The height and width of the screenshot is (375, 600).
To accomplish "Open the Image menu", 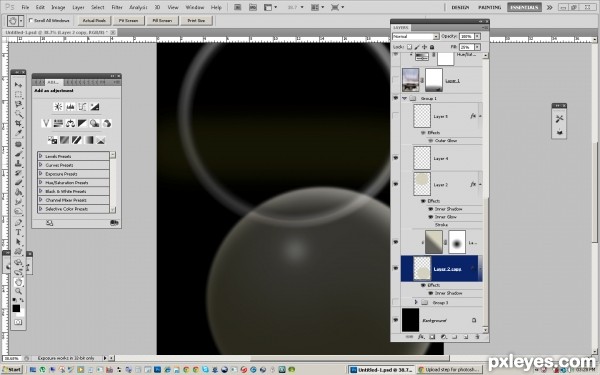I will pos(58,7).
